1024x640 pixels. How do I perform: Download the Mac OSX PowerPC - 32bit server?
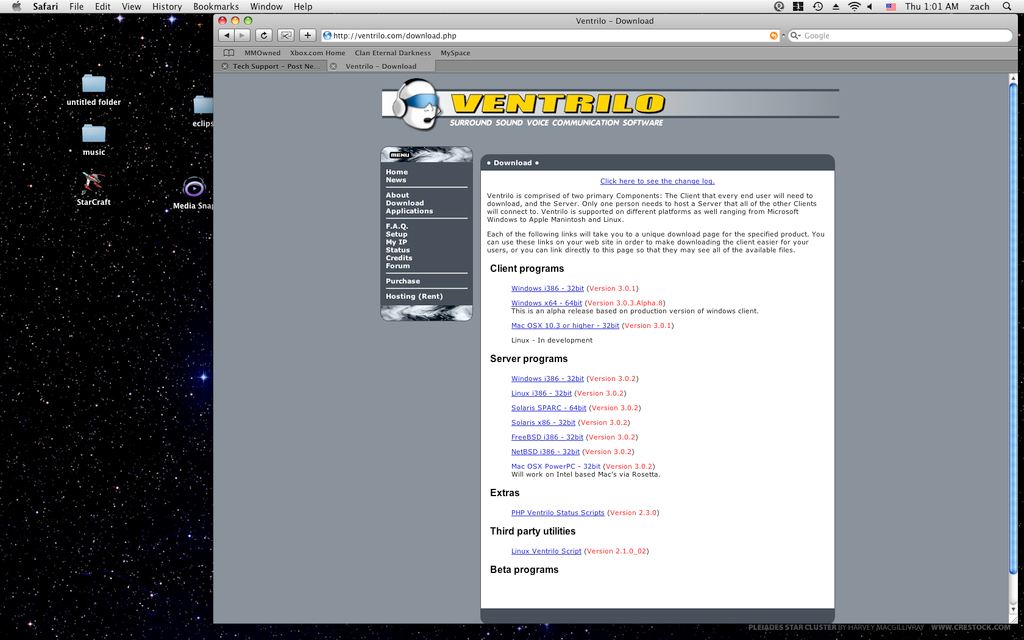coord(556,466)
